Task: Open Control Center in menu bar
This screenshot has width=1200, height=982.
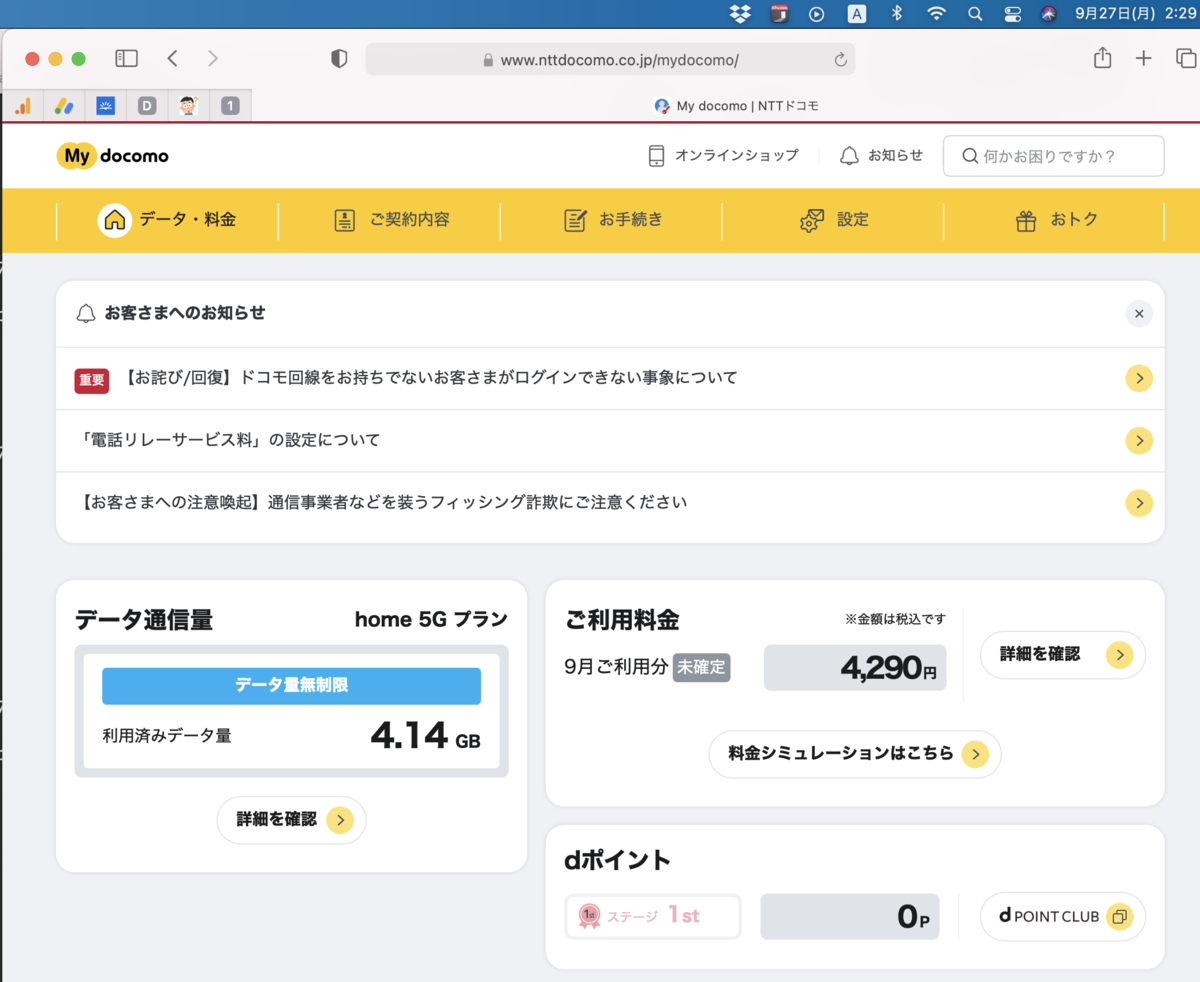Action: [x=1012, y=14]
